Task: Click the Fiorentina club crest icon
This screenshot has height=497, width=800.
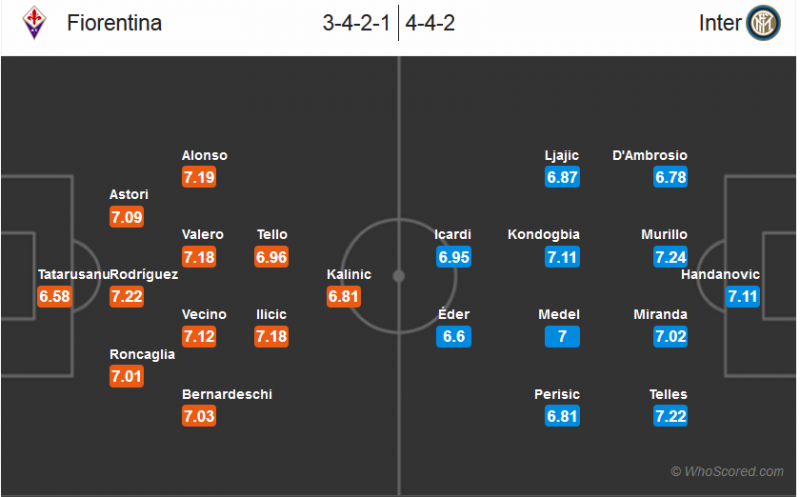Action: coord(32,23)
